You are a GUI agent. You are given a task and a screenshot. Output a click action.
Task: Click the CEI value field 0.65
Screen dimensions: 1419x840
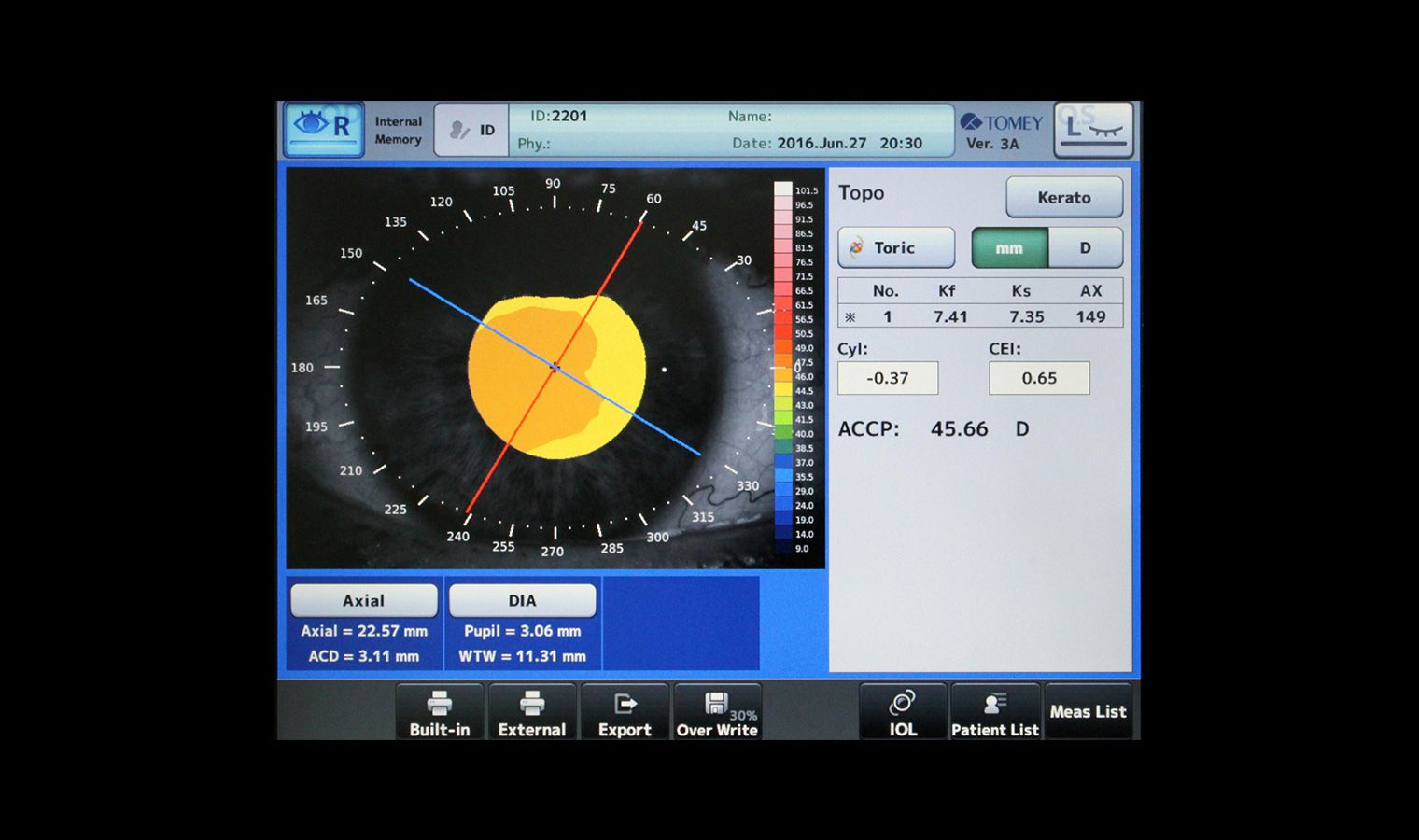(x=1039, y=378)
